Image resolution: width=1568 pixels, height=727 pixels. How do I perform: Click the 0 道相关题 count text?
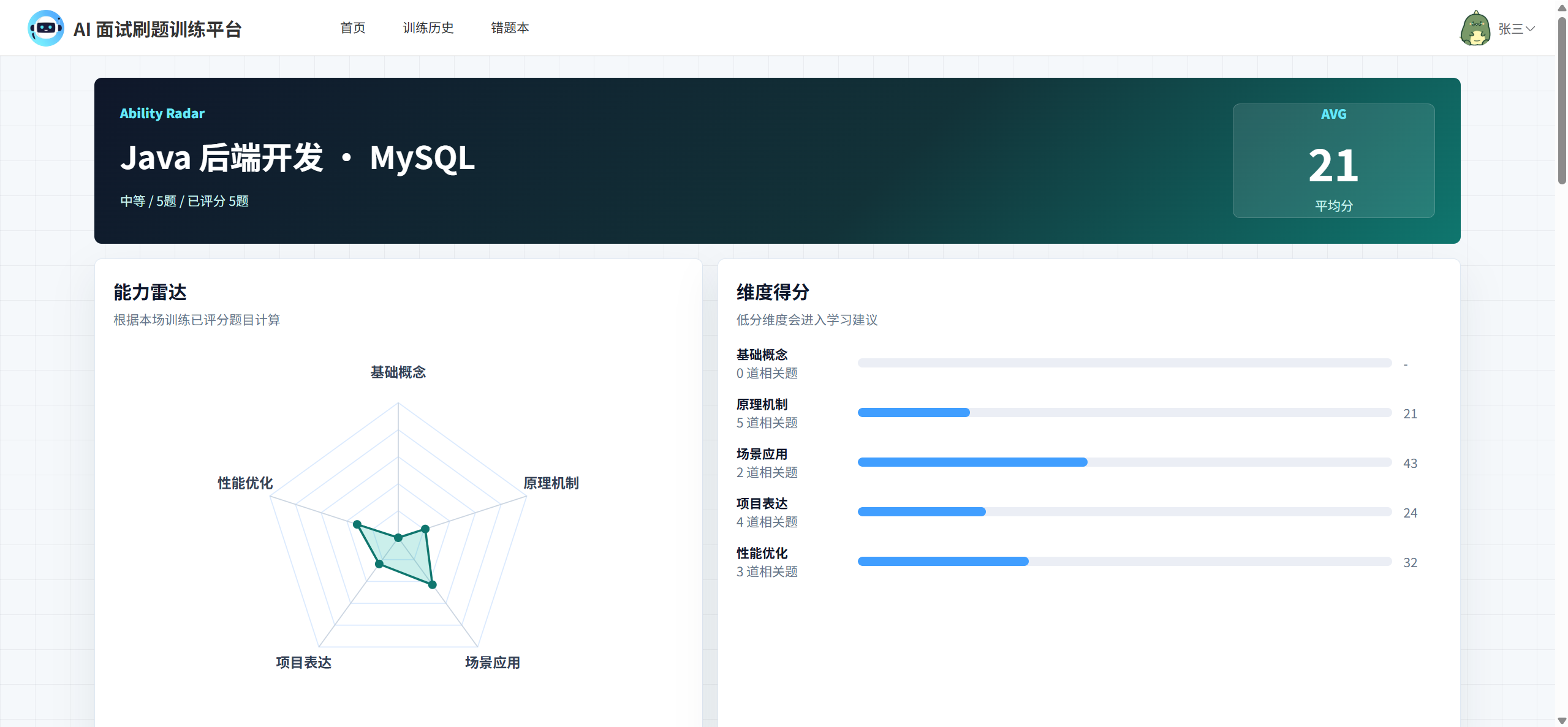(x=767, y=373)
